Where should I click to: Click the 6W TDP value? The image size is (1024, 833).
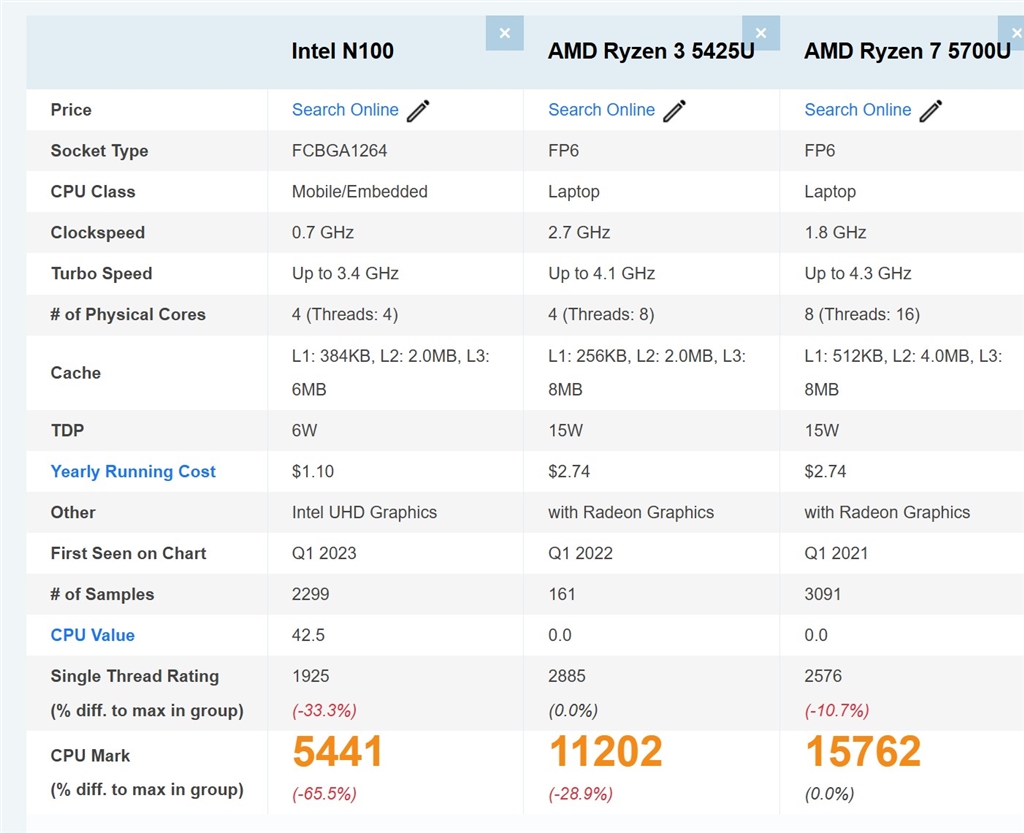point(304,430)
